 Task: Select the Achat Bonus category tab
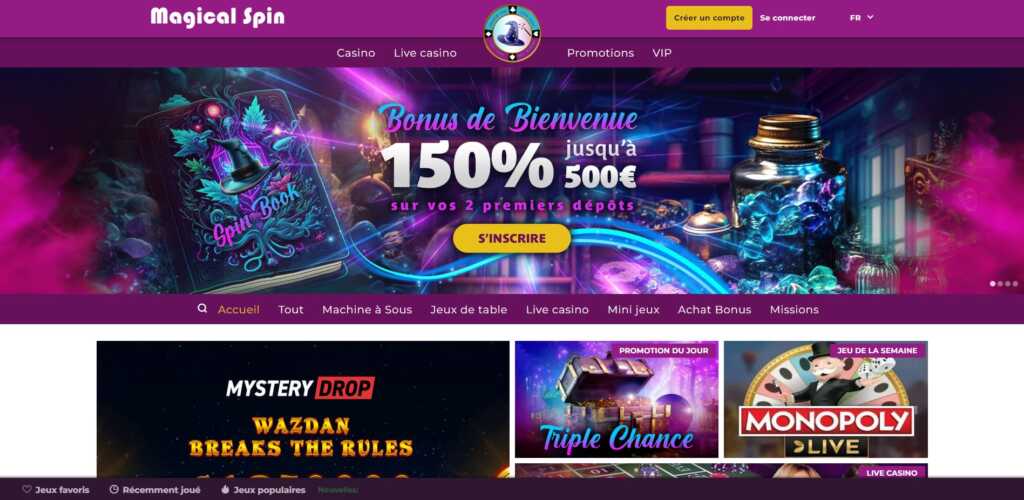[x=714, y=309]
